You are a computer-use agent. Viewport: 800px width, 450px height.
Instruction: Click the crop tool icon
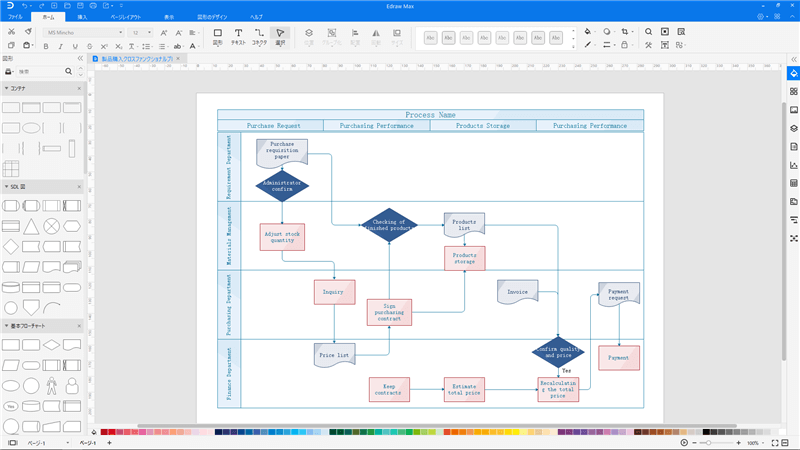point(624,32)
